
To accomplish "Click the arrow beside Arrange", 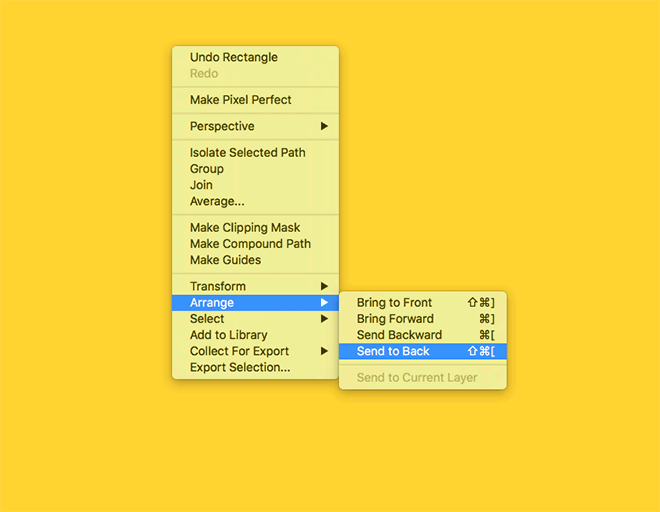I will pos(324,303).
